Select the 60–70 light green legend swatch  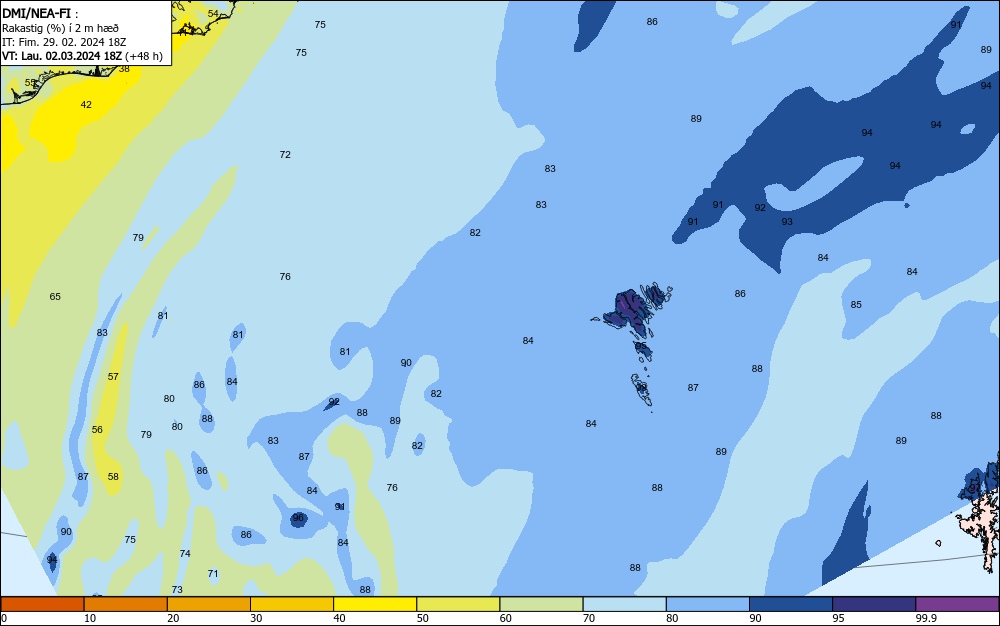541,604
